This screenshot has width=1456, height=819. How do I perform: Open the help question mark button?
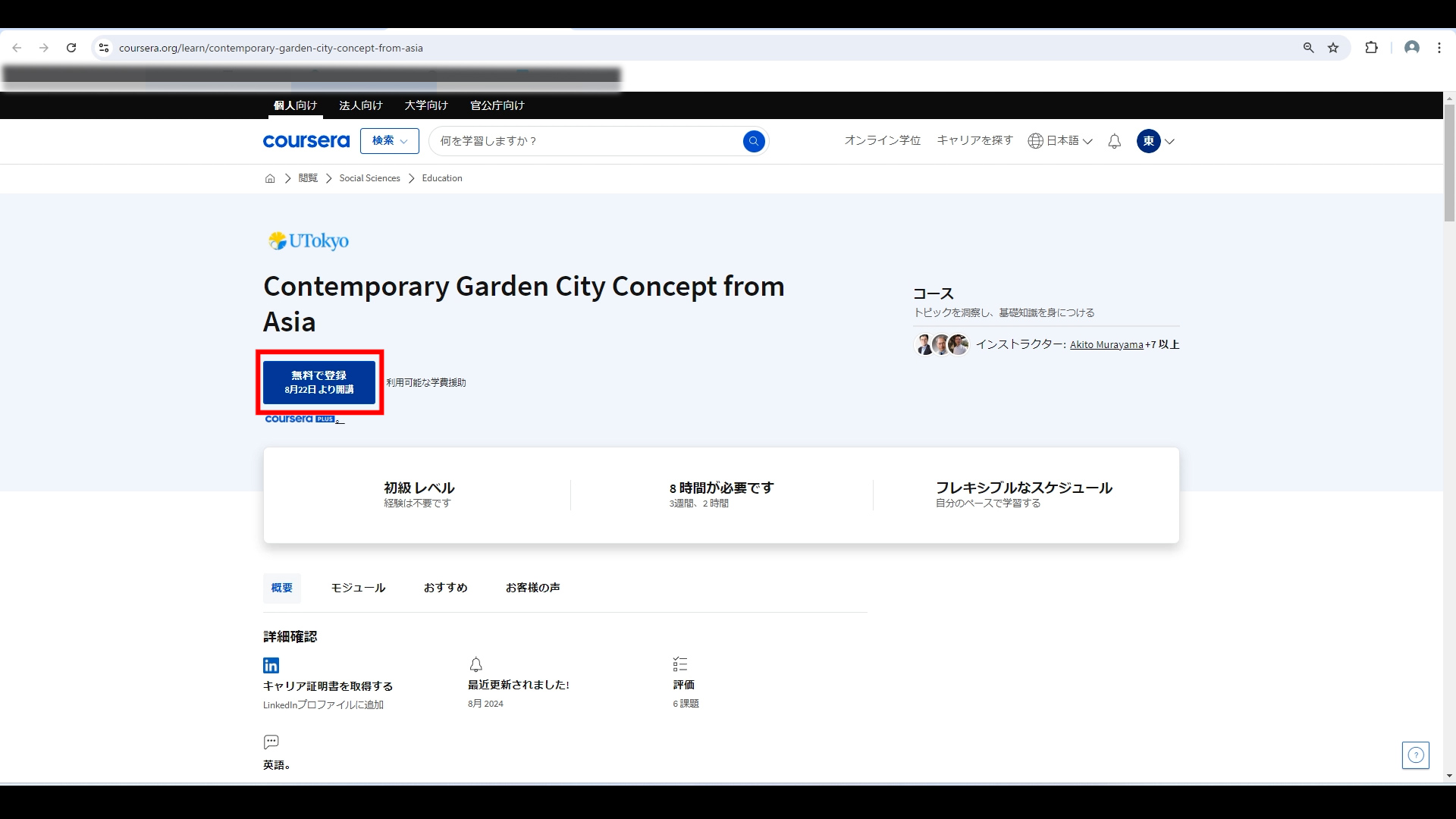[x=1415, y=755]
